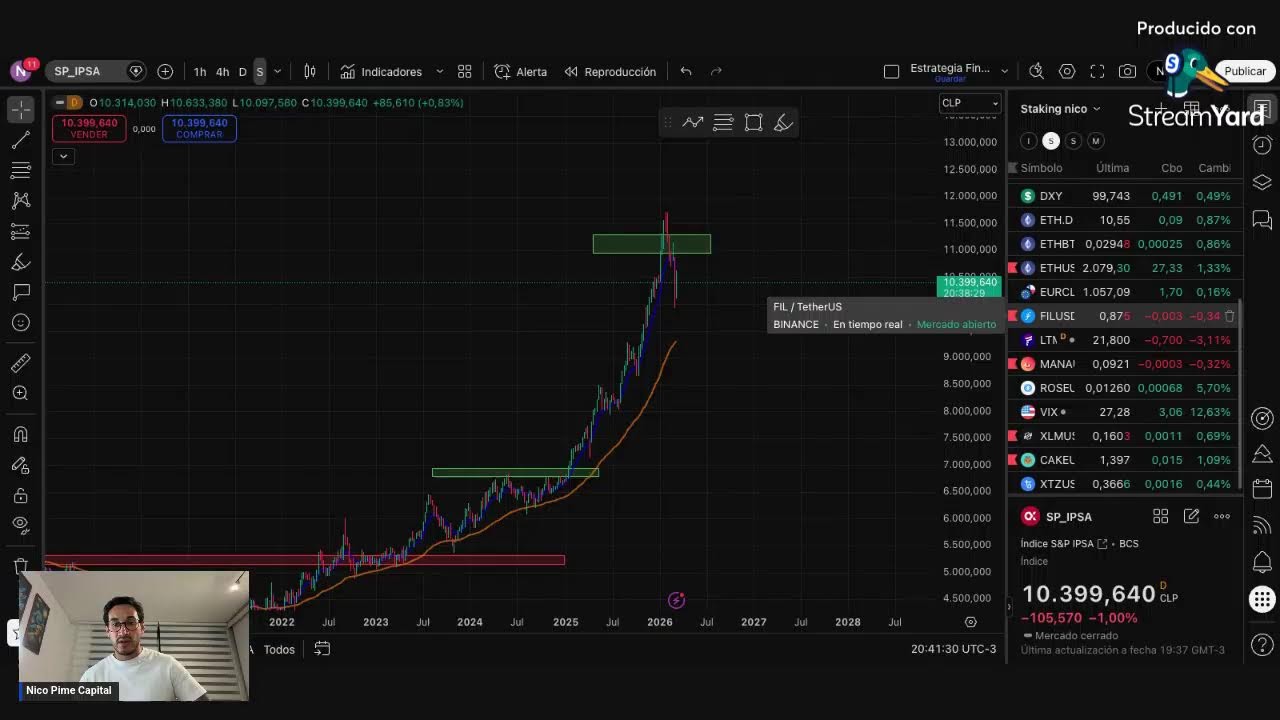Toggle magnet mode for drawings
The image size is (1280, 720).
point(21,434)
